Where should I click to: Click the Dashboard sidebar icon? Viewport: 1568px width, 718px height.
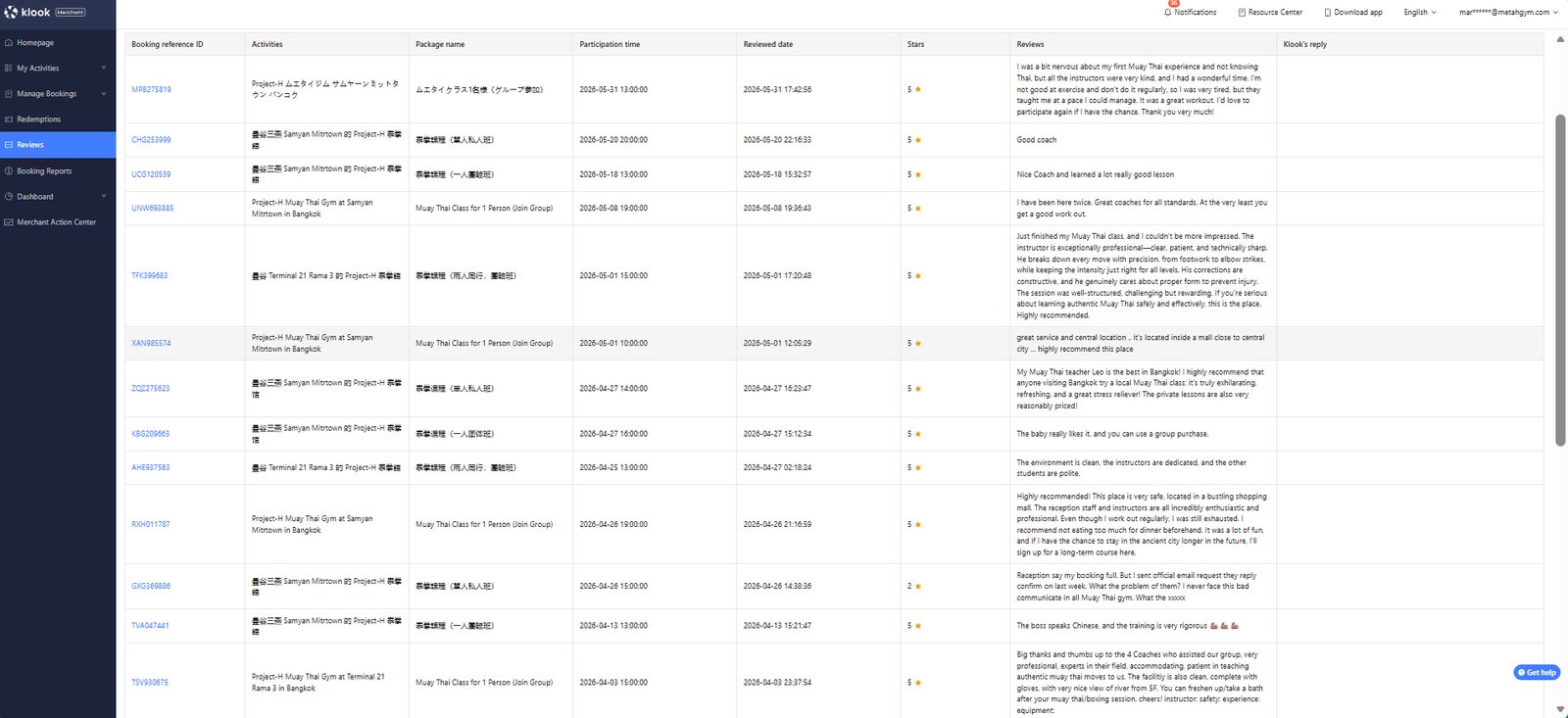click(x=9, y=197)
